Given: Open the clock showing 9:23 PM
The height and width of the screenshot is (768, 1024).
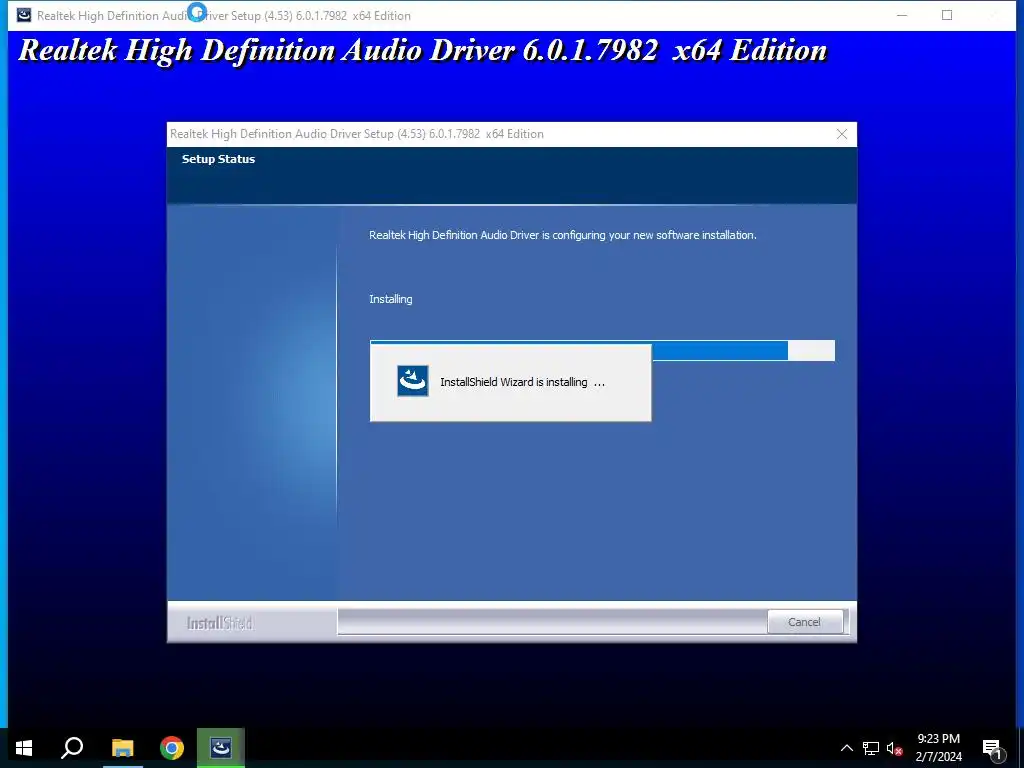Looking at the screenshot, I should point(938,748).
